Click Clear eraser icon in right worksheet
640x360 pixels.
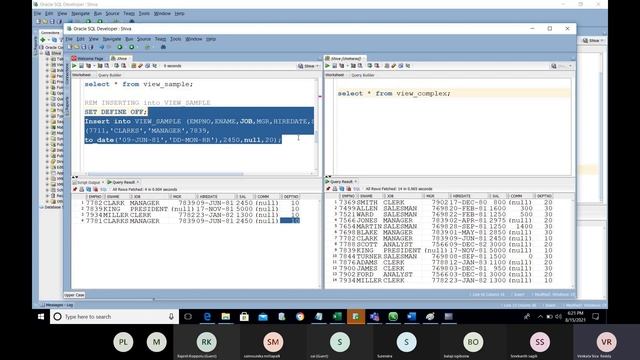401,66
